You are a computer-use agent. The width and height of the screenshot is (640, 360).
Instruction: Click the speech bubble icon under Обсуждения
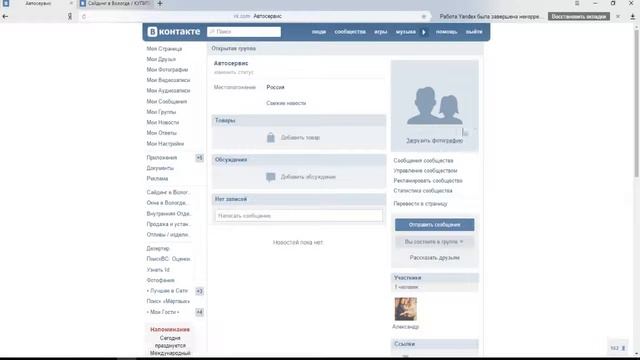point(271,177)
